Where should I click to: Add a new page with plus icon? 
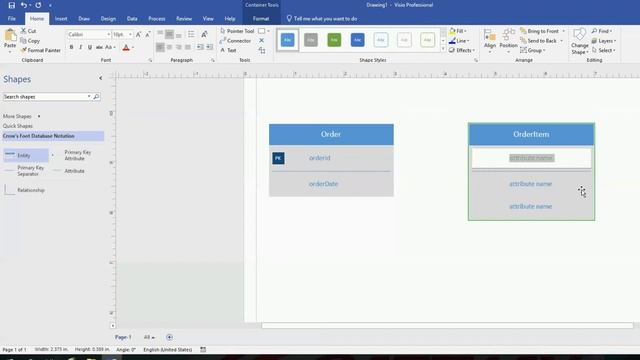(169, 337)
